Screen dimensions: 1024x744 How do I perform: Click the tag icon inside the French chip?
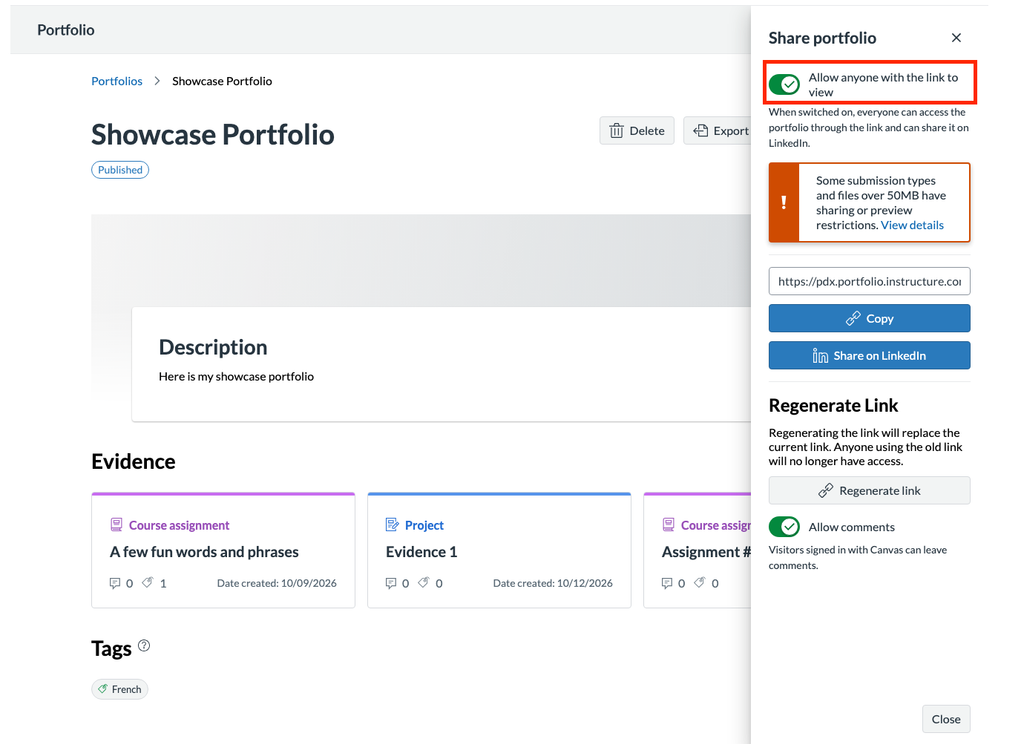(x=103, y=688)
